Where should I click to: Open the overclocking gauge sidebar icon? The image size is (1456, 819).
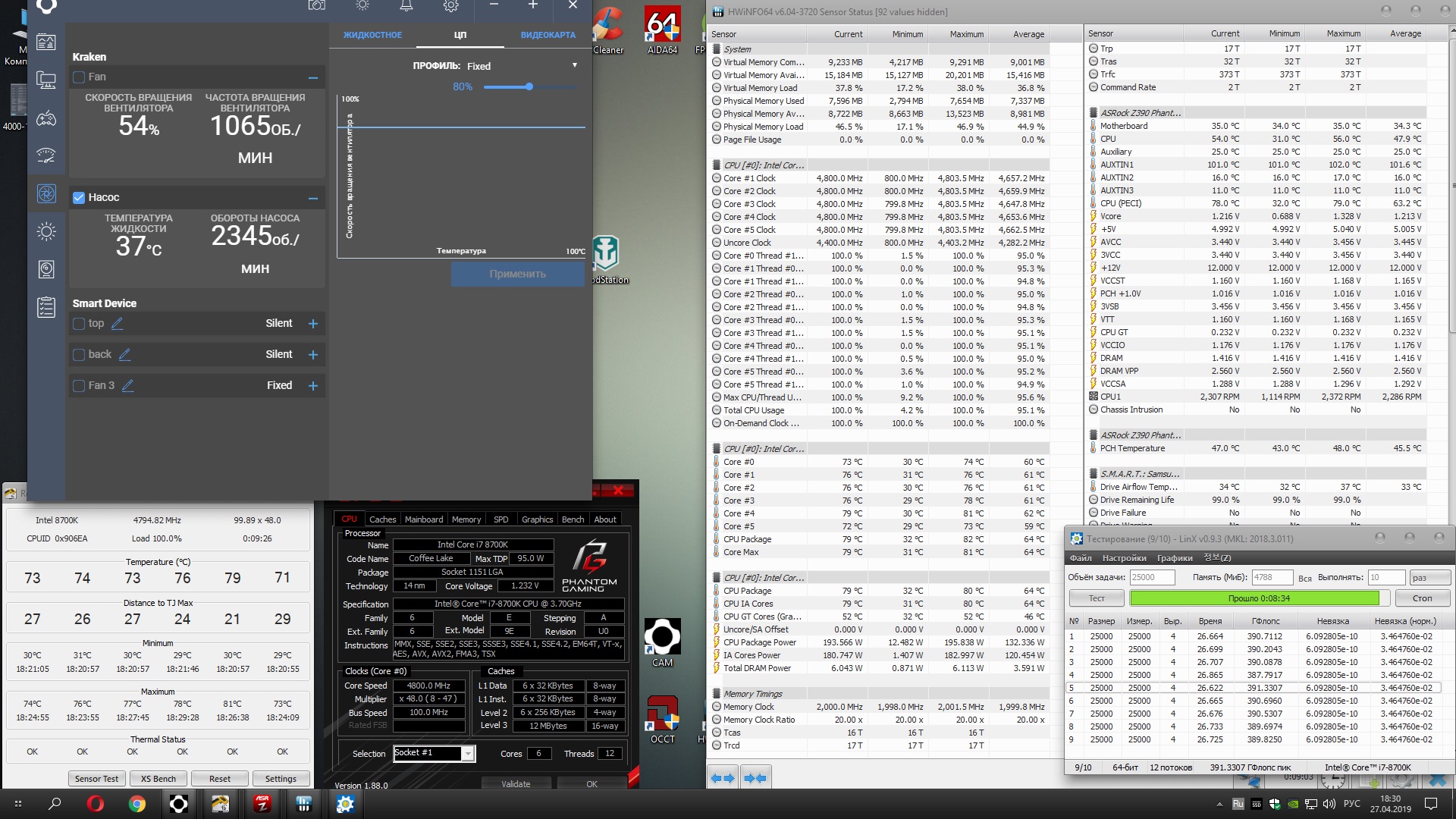46,155
